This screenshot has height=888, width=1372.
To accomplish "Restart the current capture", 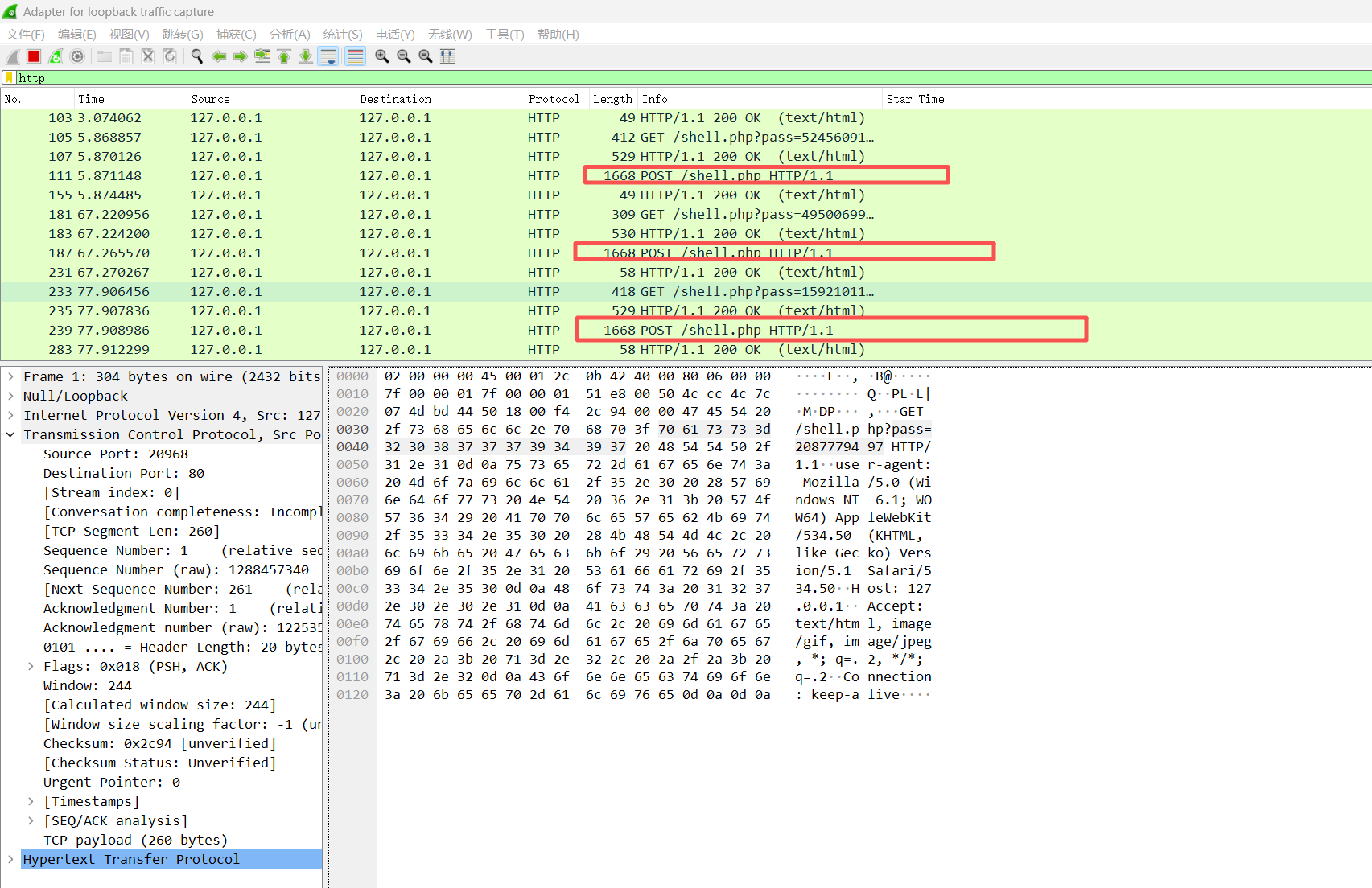I will click(56, 56).
